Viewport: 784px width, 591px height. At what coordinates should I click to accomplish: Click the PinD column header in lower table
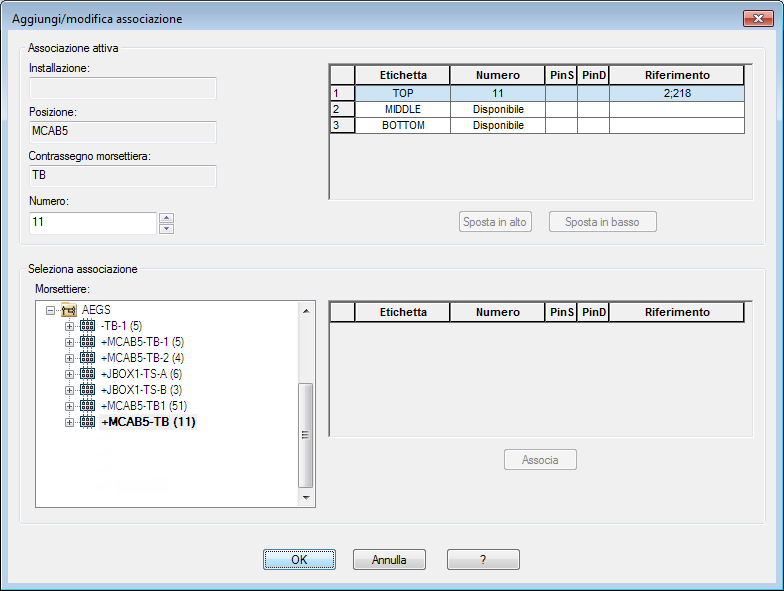pos(594,312)
